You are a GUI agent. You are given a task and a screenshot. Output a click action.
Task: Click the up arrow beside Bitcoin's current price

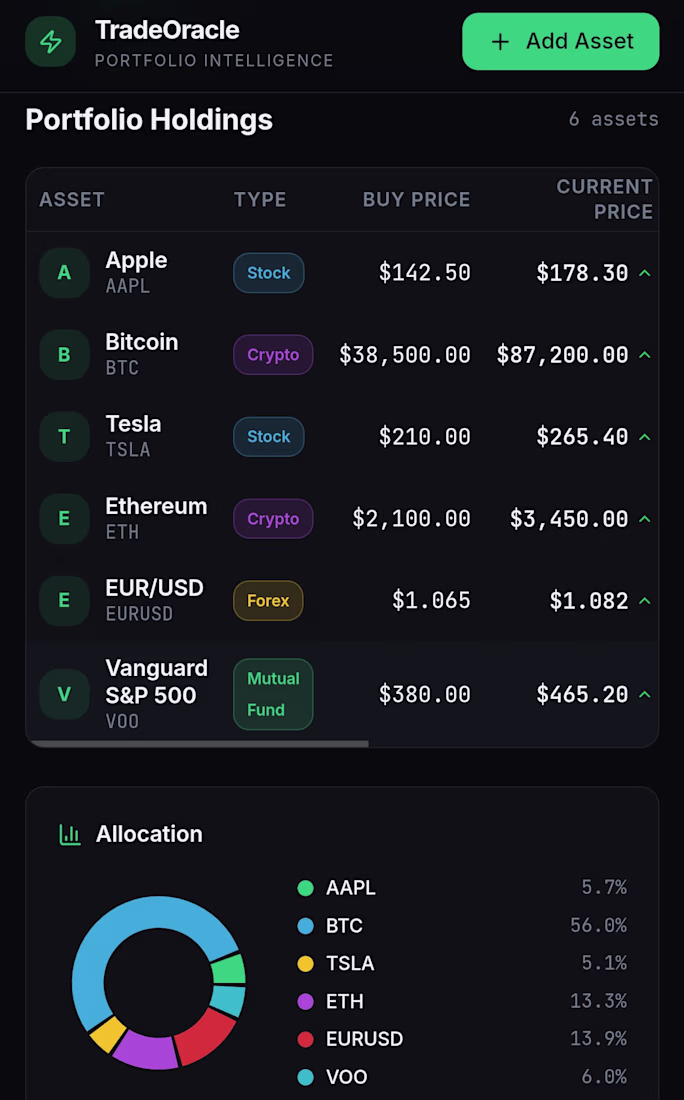[x=645, y=355]
